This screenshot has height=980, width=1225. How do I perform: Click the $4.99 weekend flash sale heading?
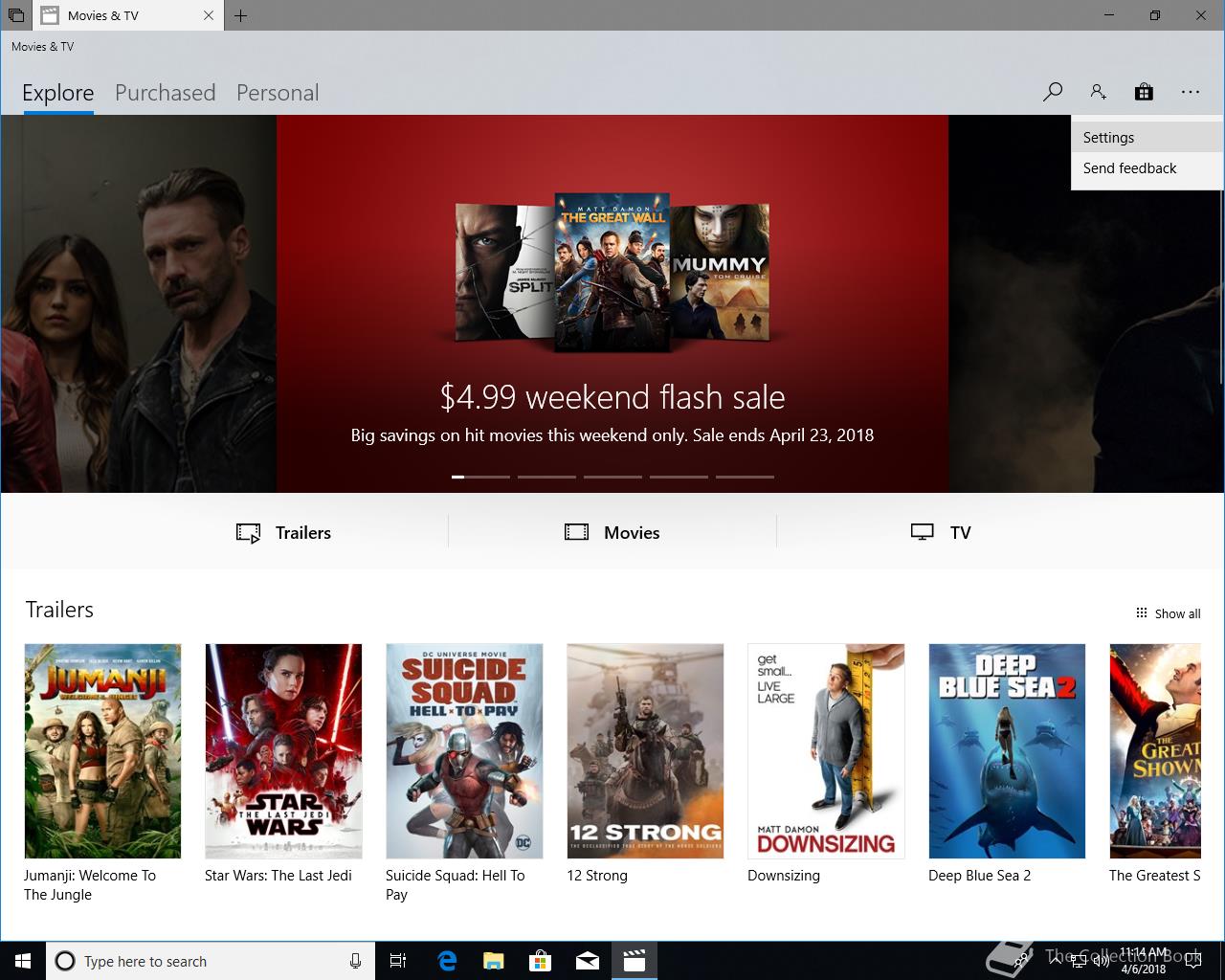[612, 396]
